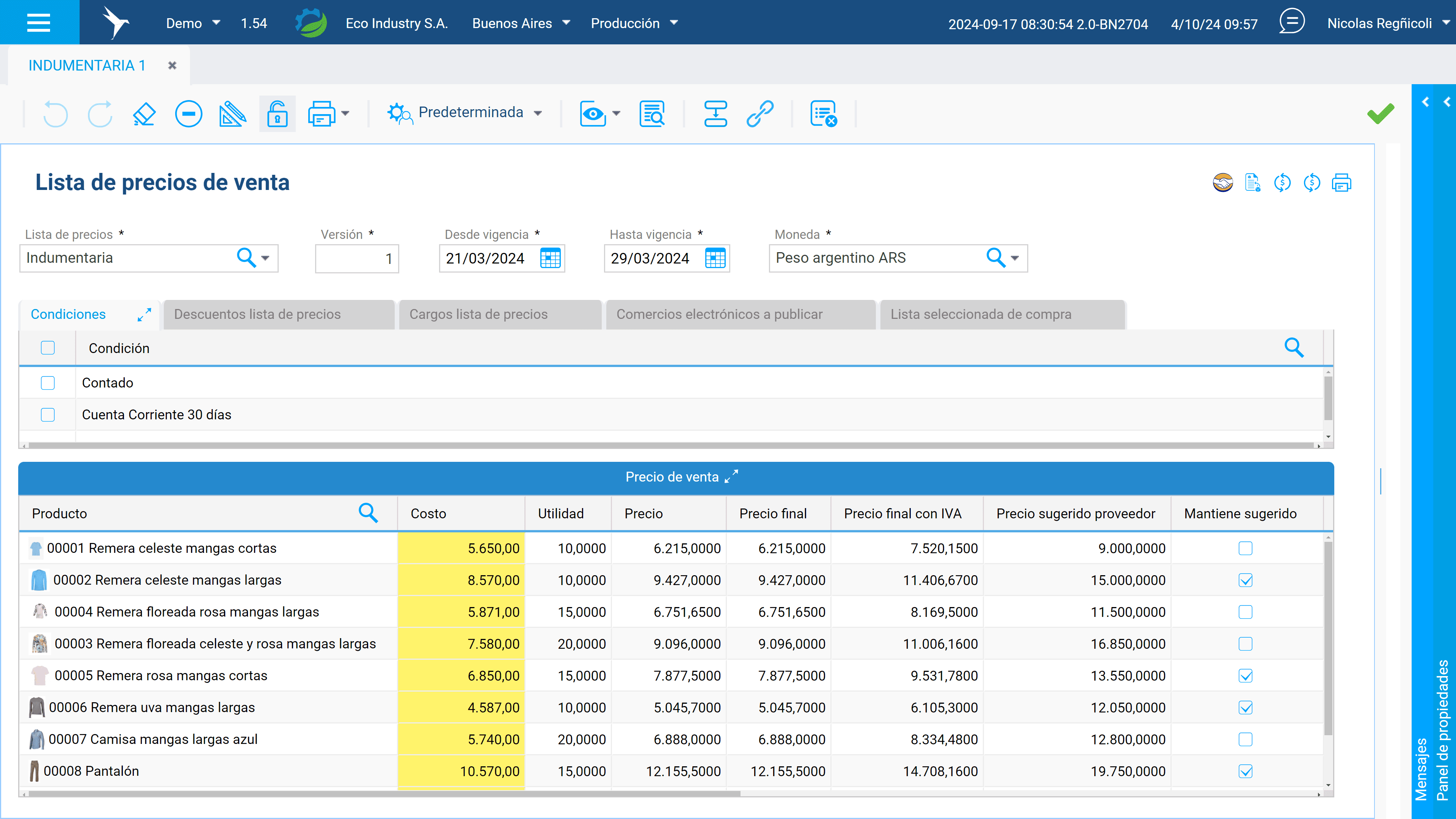Toggle Mantiene sugerido for product 00001

pos(1245,548)
